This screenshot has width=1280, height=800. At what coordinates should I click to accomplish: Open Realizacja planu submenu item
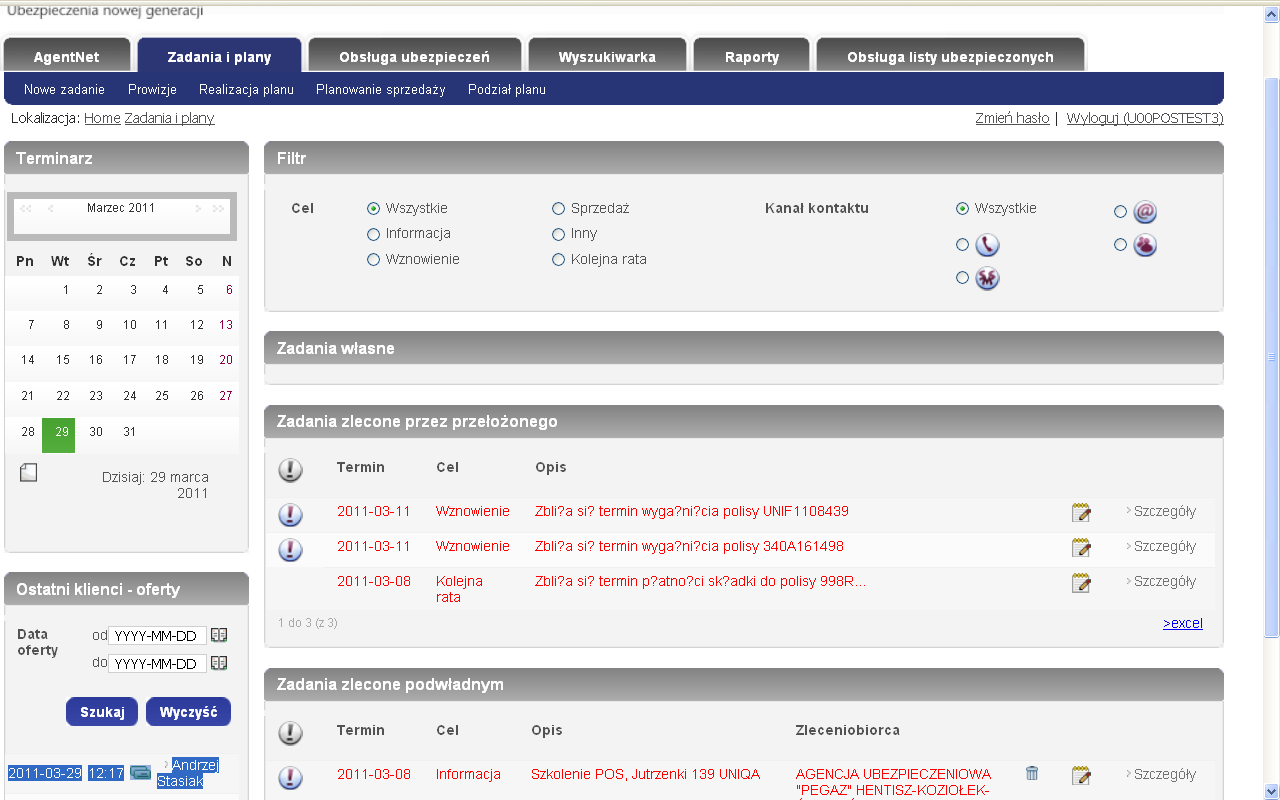click(246, 89)
